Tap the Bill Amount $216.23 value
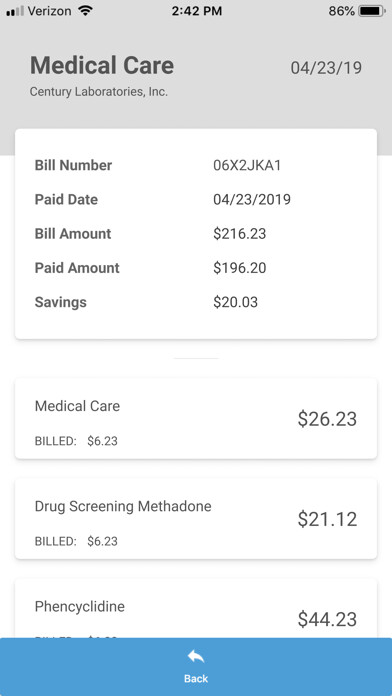This screenshot has width=392, height=696. [240, 234]
